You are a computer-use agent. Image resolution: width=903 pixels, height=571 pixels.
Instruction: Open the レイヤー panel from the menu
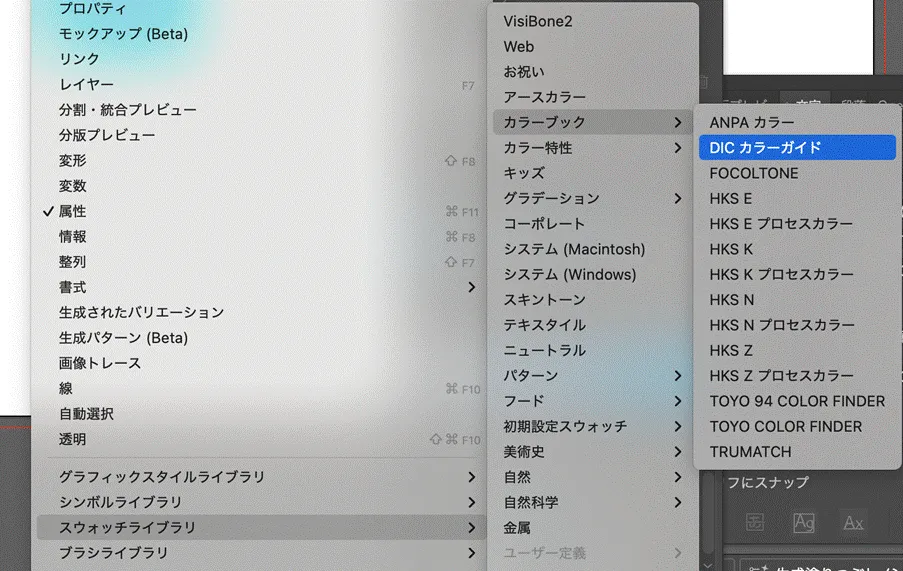86,85
